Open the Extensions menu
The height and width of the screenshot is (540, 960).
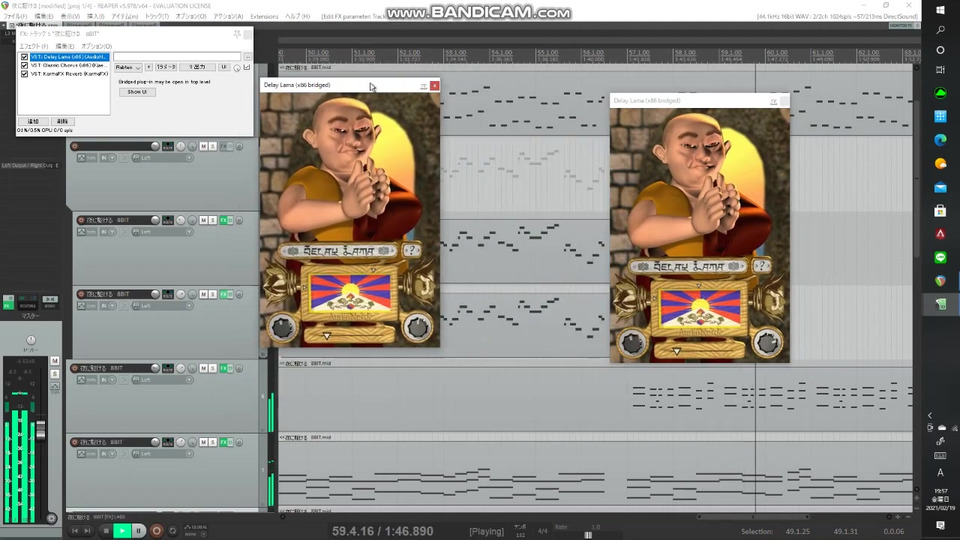(x=264, y=17)
